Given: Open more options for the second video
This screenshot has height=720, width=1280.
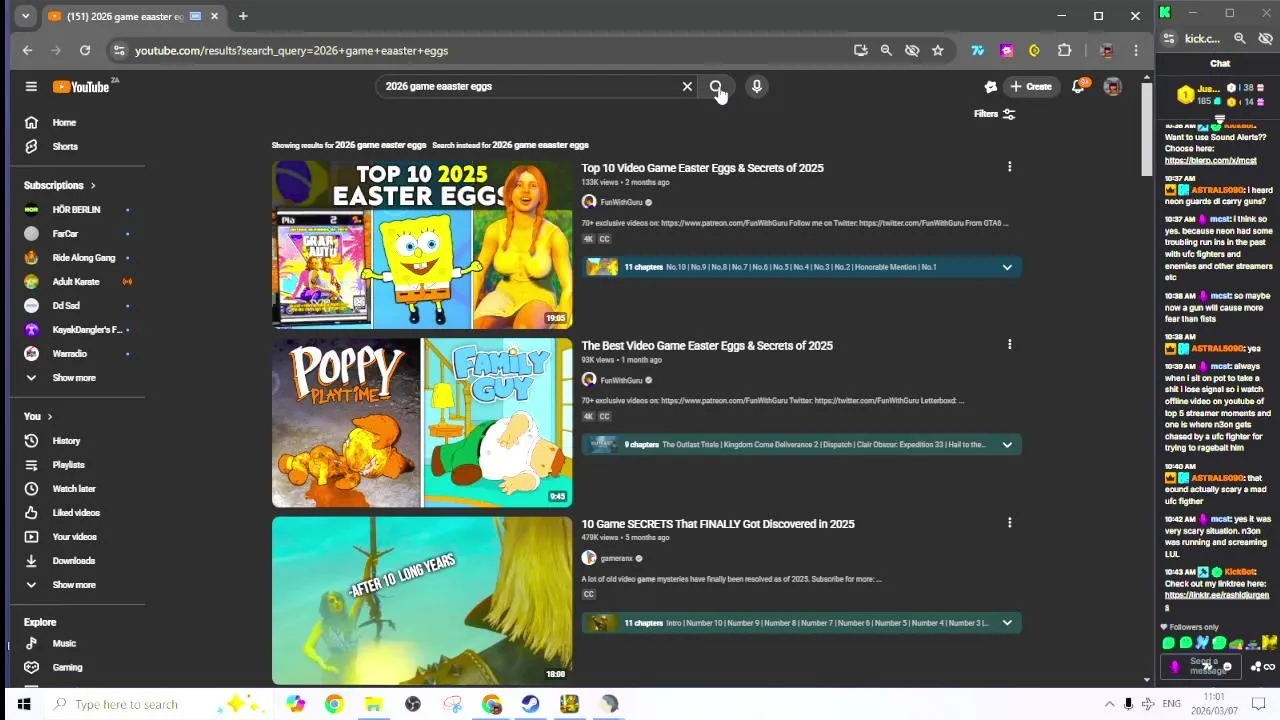Looking at the screenshot, I should point(1009,345).
